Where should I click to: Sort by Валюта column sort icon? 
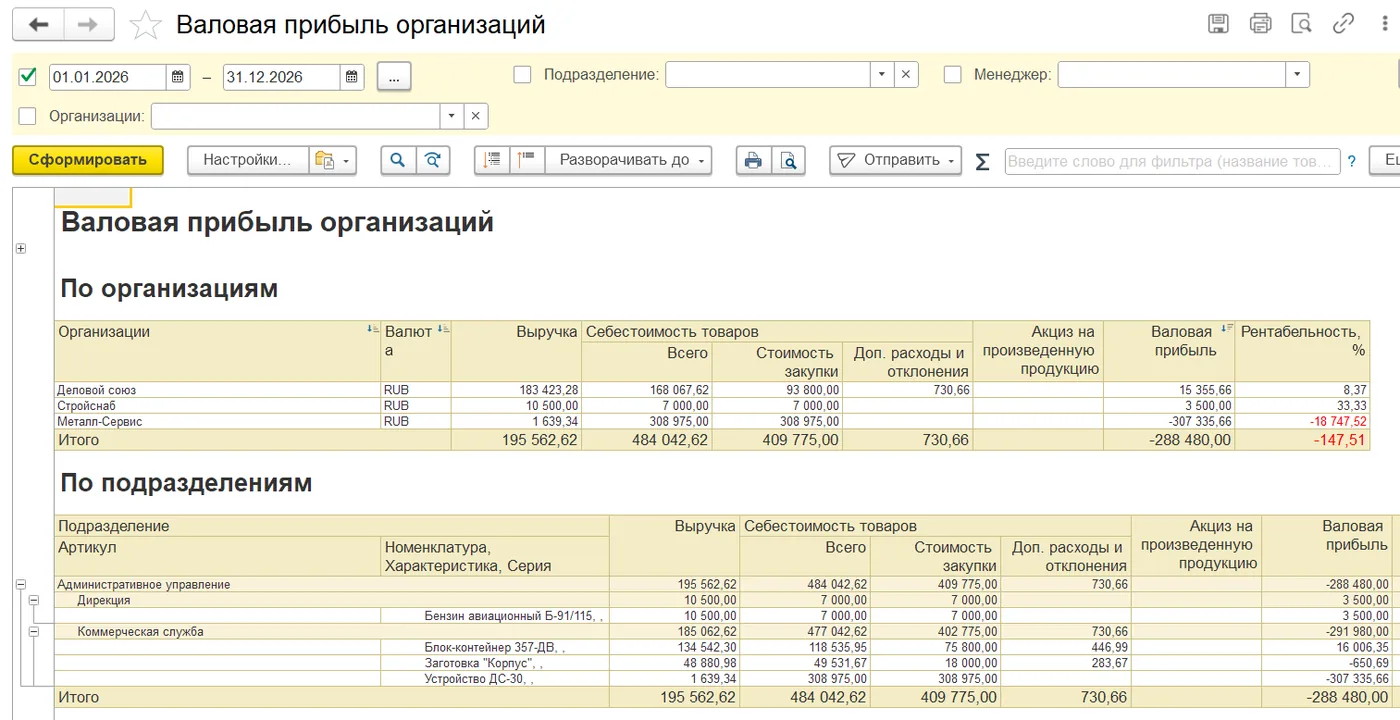tap(443, 329)
